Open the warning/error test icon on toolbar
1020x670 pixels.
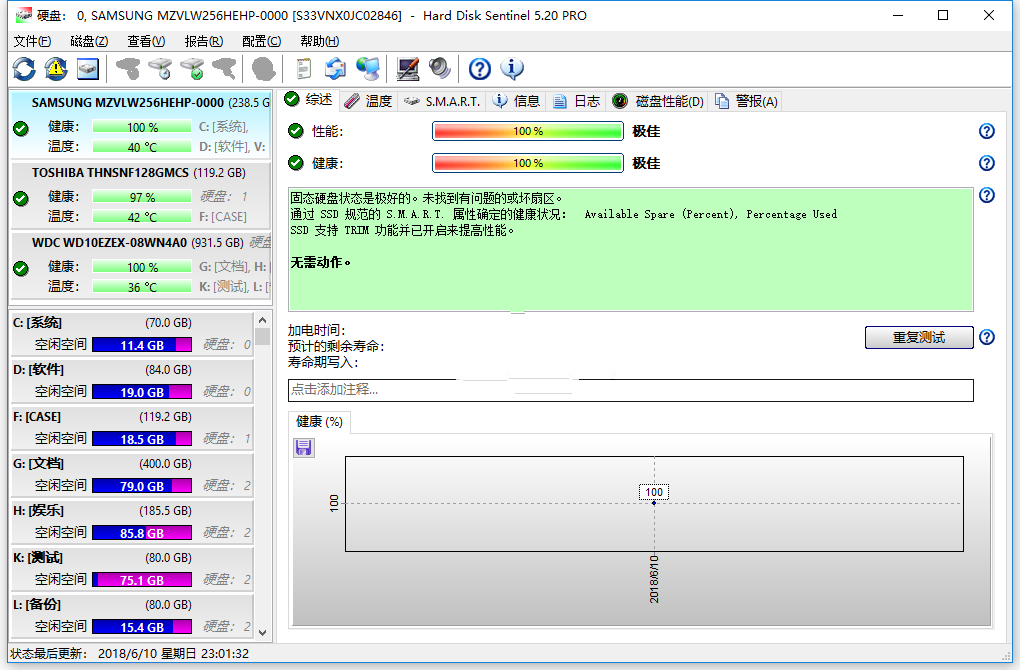click(x=55, y=68)
